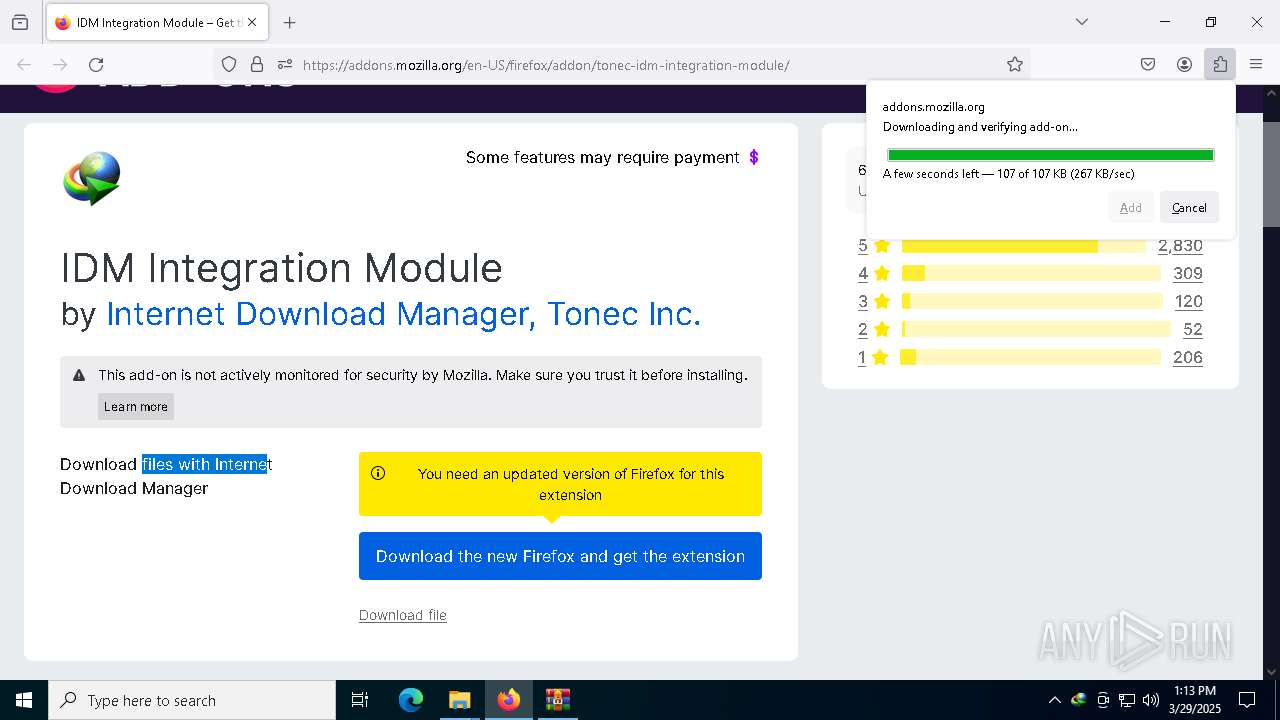Open the Extensions puzzle icon
Viewport: 1280px width, 720px height.
[x=1220, y=65]
